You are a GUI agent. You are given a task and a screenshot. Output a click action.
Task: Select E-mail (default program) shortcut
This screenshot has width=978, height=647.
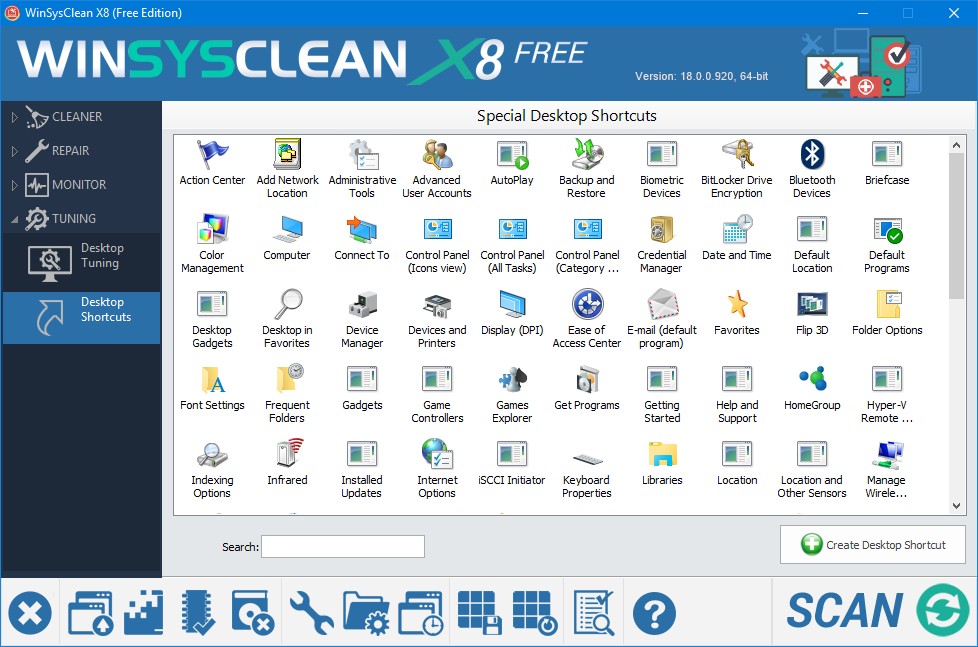coord(662,304)
